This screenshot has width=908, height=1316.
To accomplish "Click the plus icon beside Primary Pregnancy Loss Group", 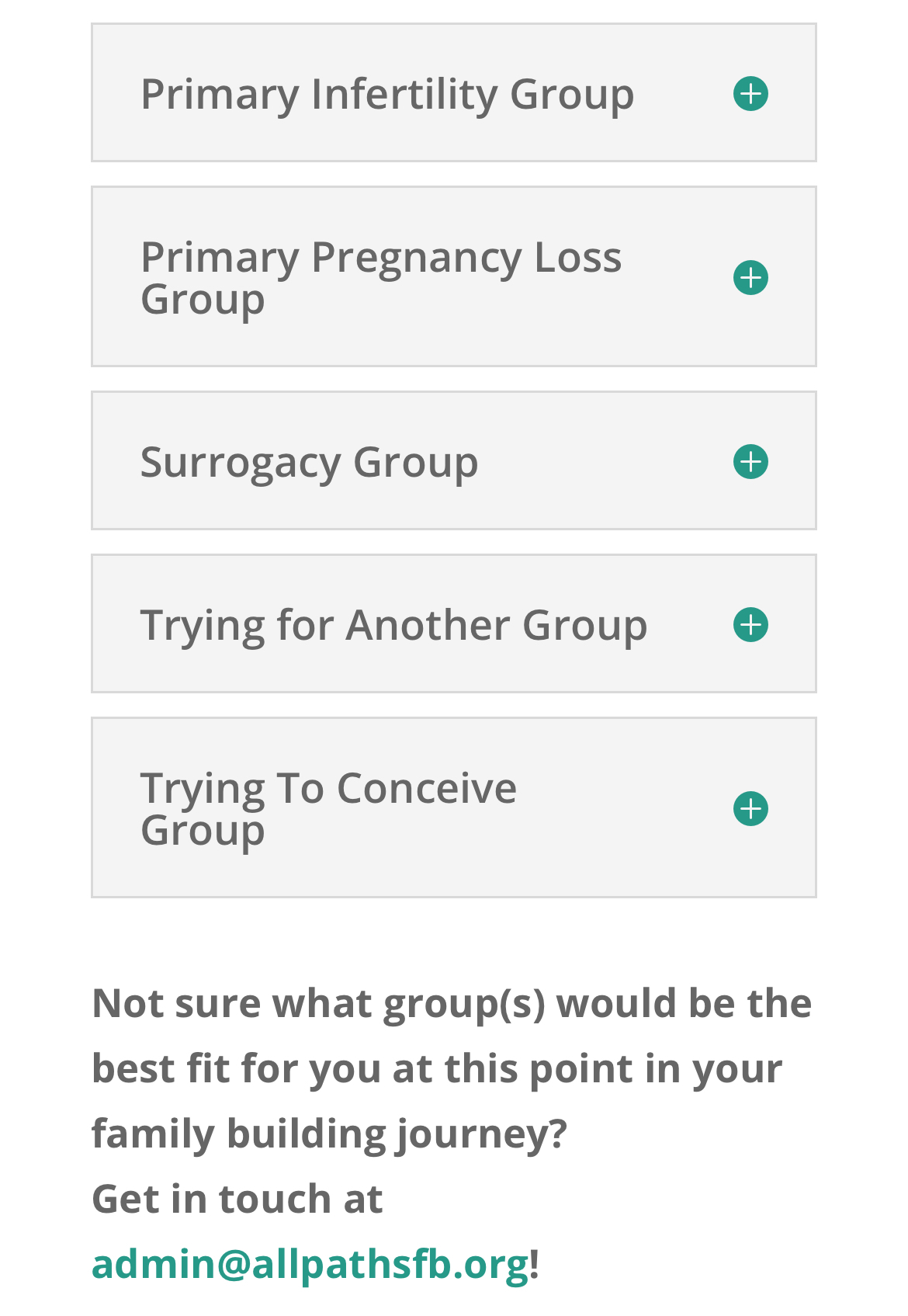I will (x=750, y=277).
